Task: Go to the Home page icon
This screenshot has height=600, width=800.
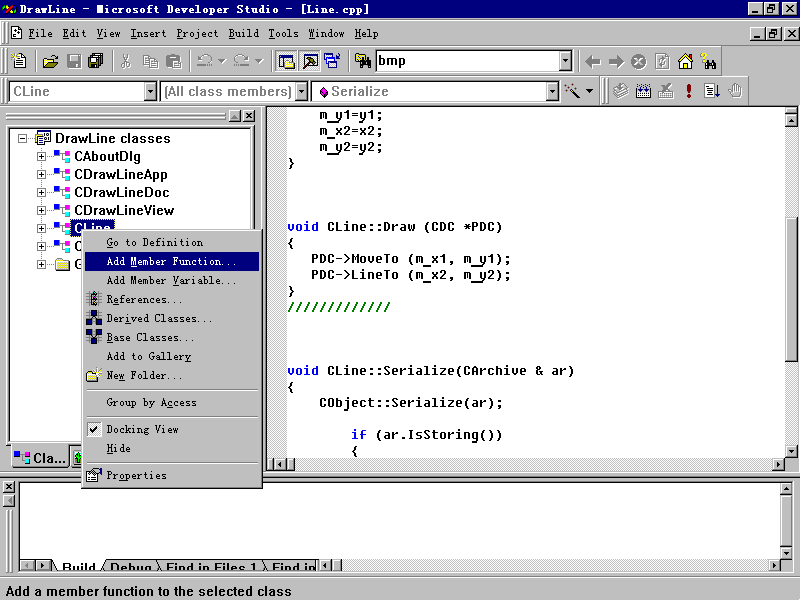Action: coord(685,62)
